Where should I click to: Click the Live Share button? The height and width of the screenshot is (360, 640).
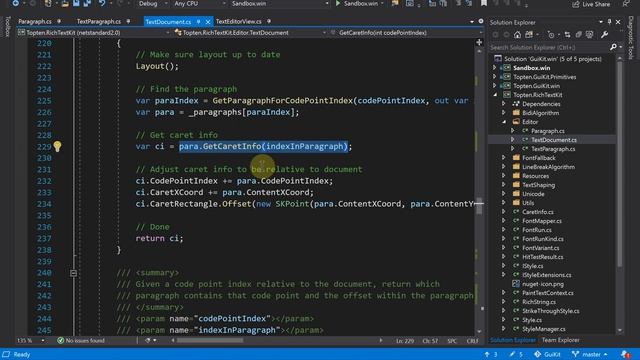[591, 4]
